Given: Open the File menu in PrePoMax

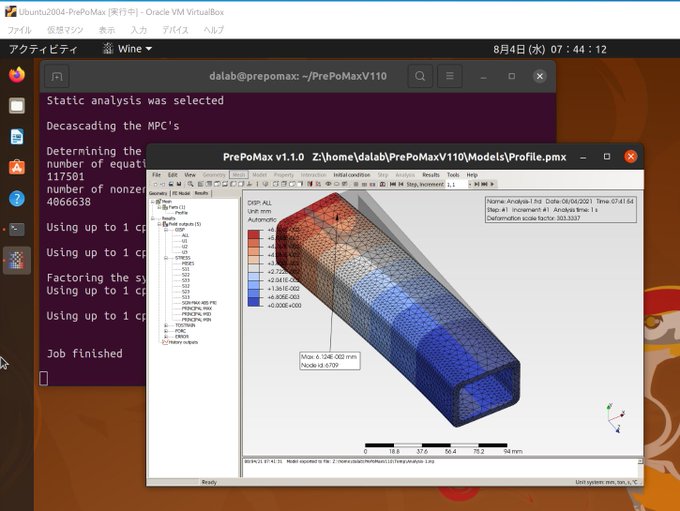Looking at the screenshot, I should (x=157, y=175).
